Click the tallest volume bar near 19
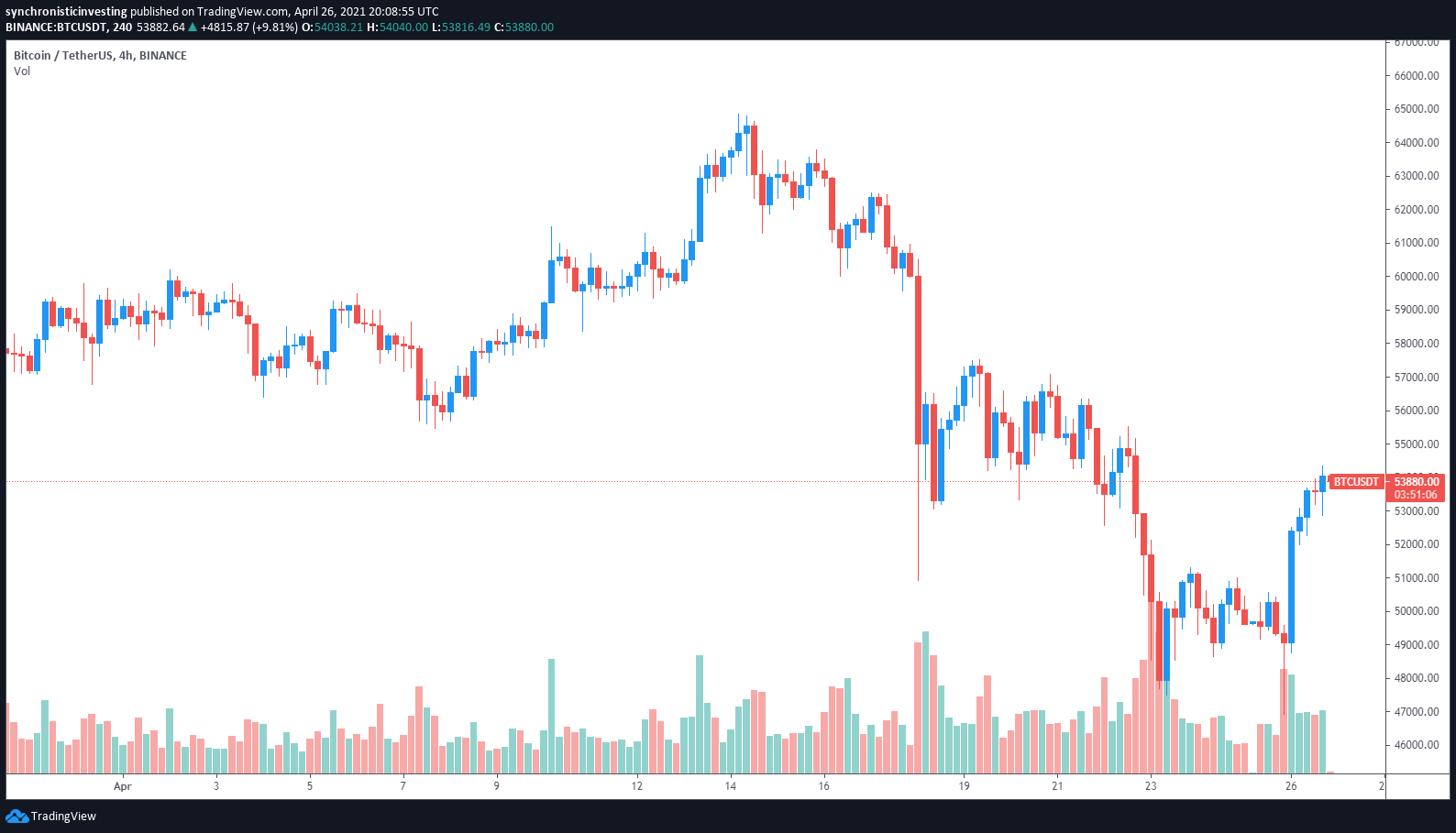The height and width of the screenshot is (833, 1456). click(x=925, y=702)
